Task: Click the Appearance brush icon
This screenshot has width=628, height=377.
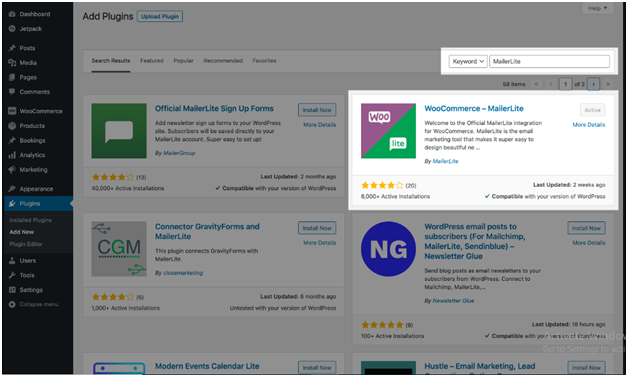Action: (x=12, y=189)
